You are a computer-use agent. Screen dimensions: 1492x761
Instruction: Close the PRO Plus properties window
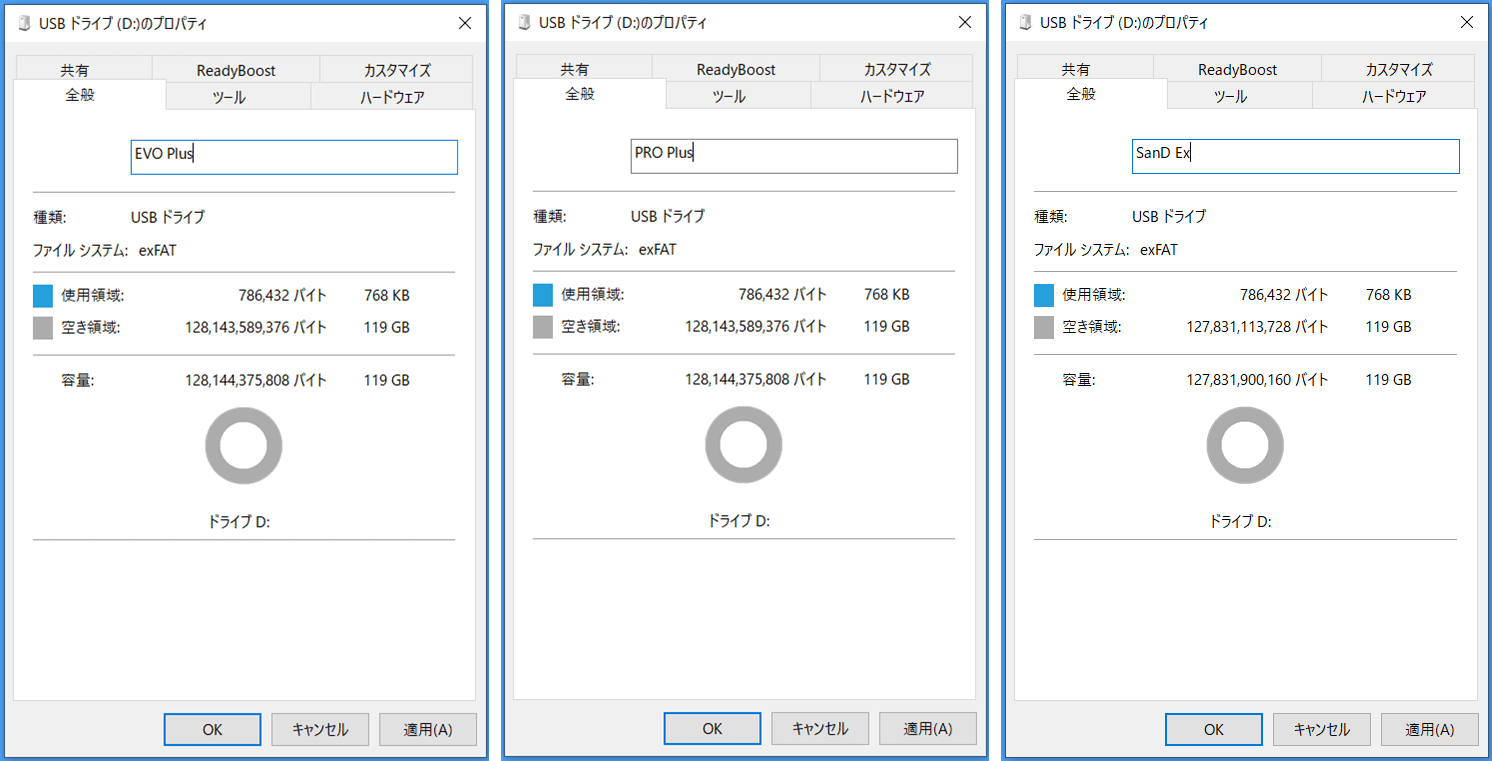tap(965, 22)
